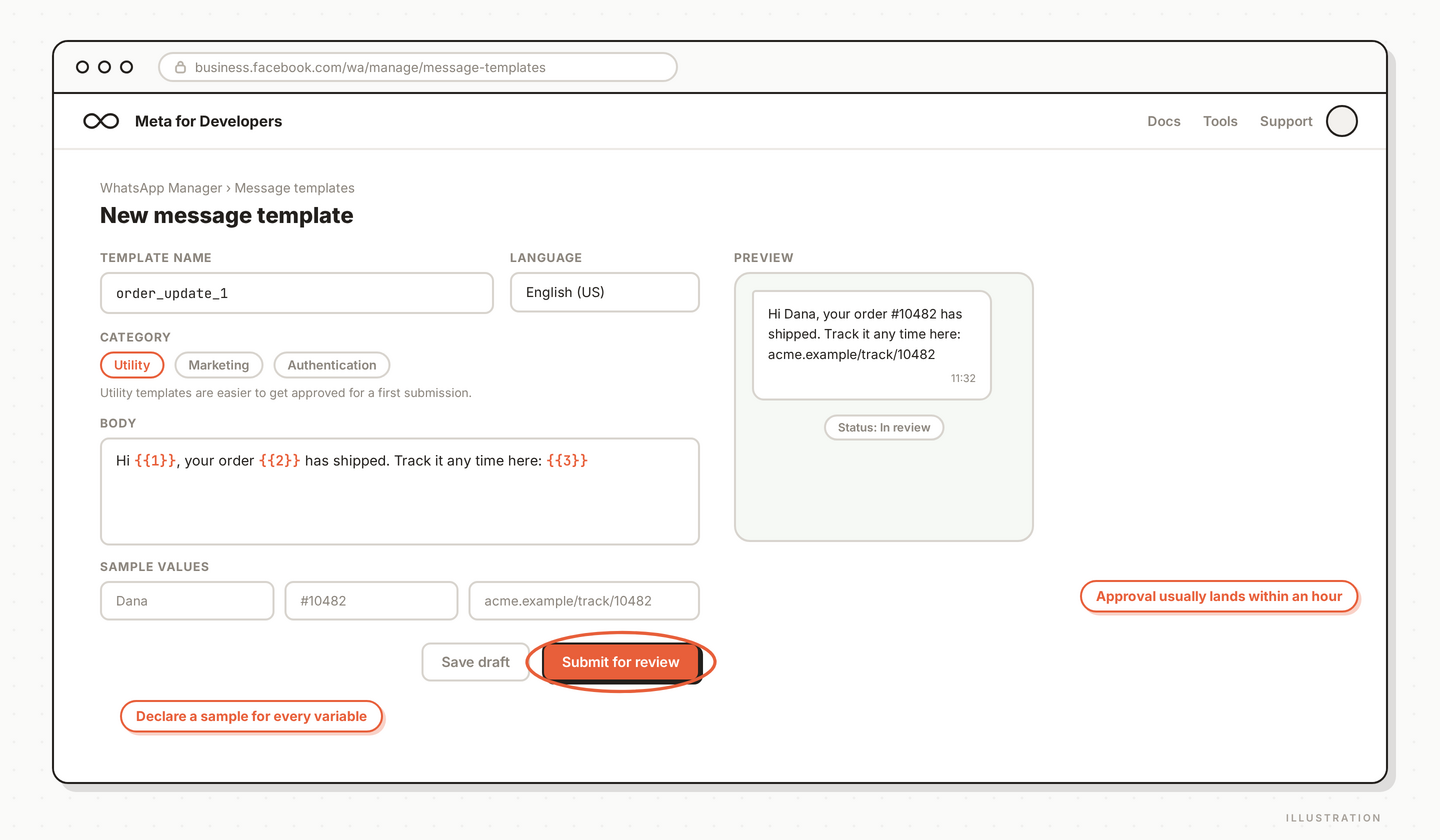Select the Utility category chip
The image size is (1440, 840).
[x=132, y=365]
